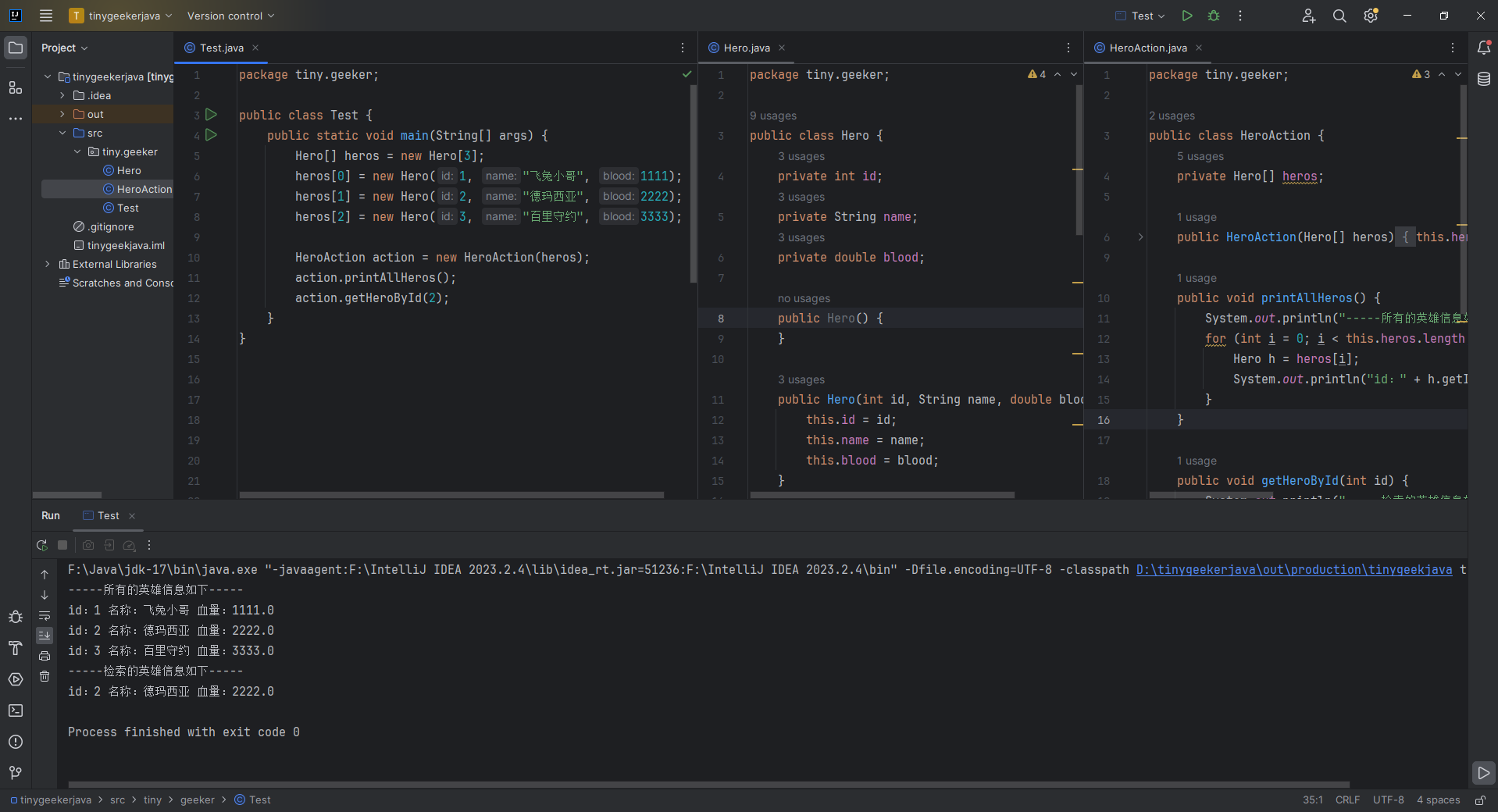1498x812 pixels.
Task: Select the Test tab in Run panel
Action: (x=109, y=515)
